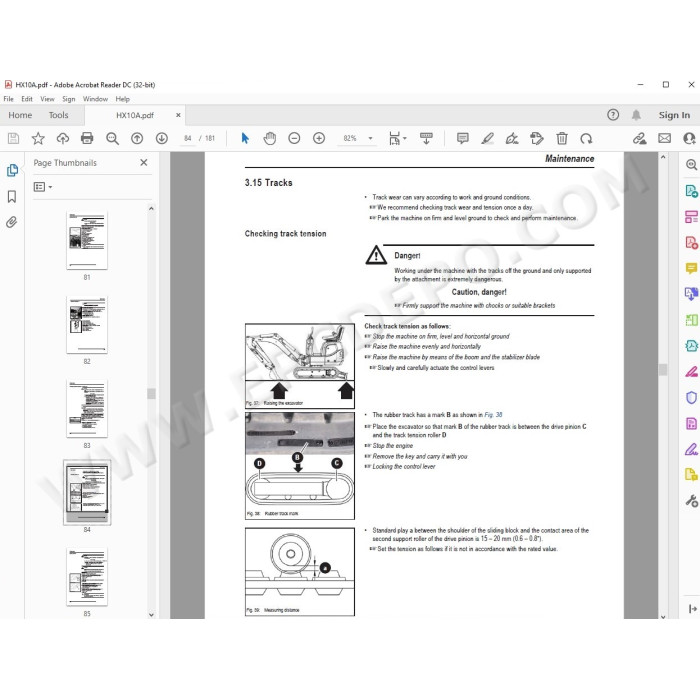Close the HX10A.pdf tab

[x=178, y=115]
